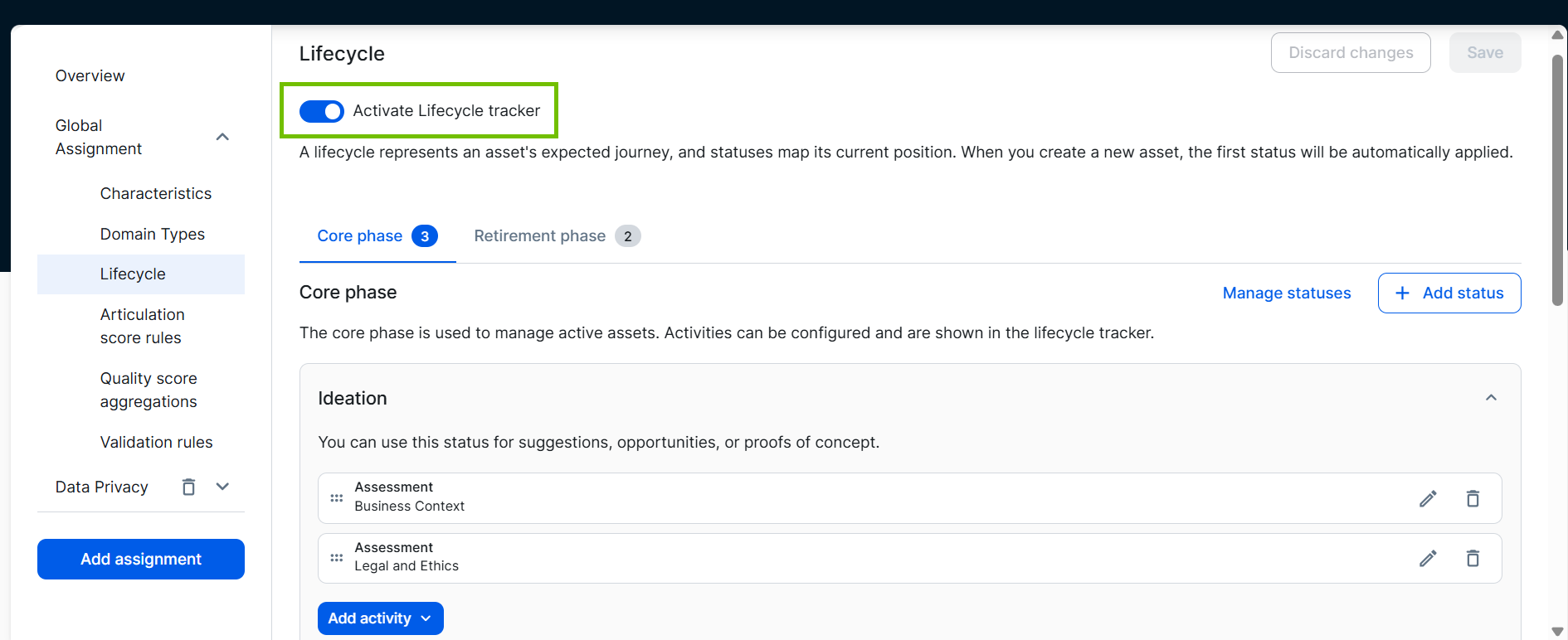The width and height of the screenshot is (1568, 640).
Task: Delete the Business Context assessment activity
Action: (1473, 498)
